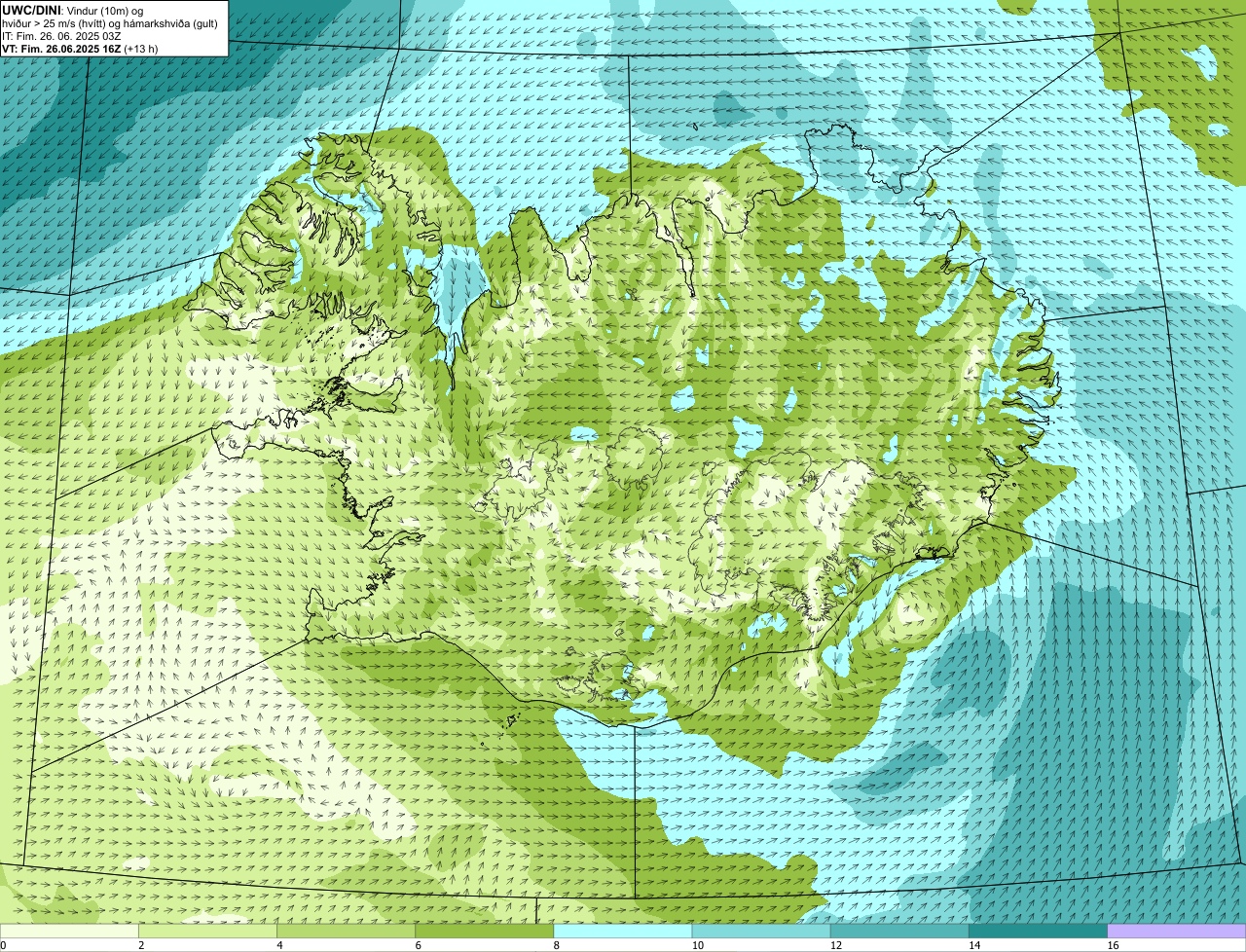The image size is (1246, 952).
Task: Click the 0–2 m/s palest legend swatch
Action: point(69,932)
